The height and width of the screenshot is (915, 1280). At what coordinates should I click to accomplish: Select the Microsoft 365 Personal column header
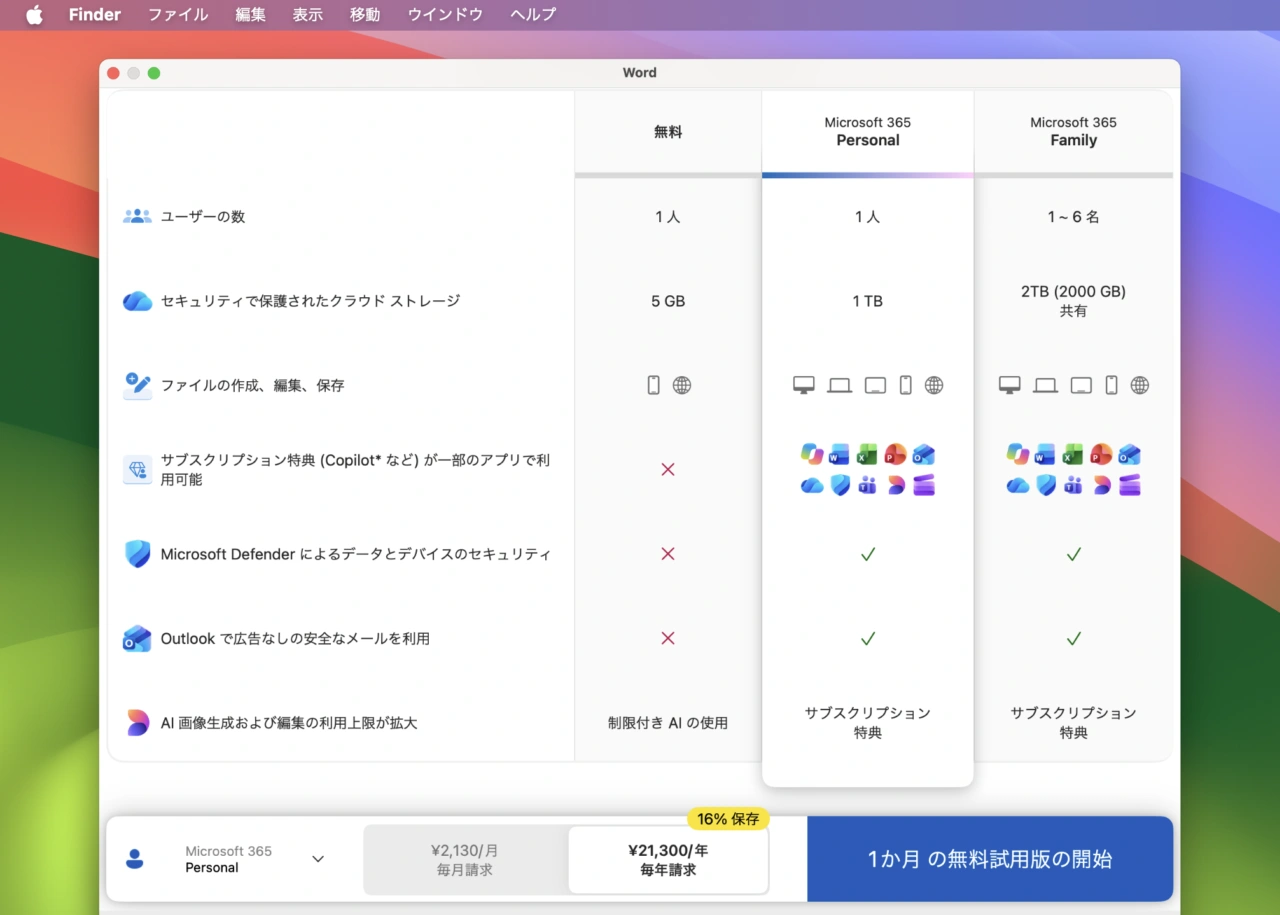(868, 132)
